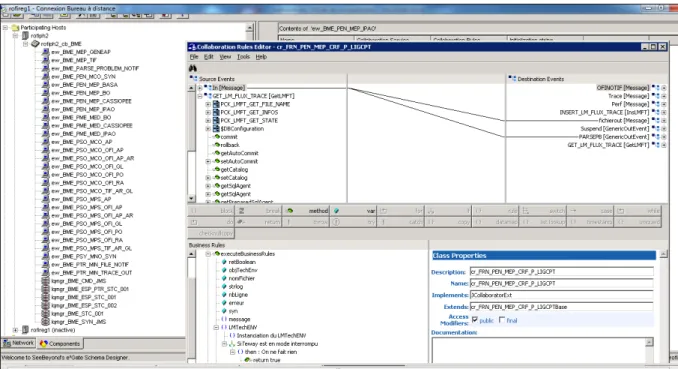Click inside the Documentation text area
The height and width of the screenshot is (369, 678).
click(538, 350)
